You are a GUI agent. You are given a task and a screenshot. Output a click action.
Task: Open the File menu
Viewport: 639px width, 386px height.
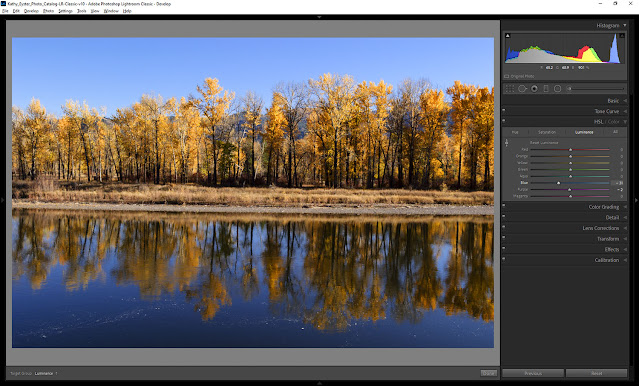[5, 11]
